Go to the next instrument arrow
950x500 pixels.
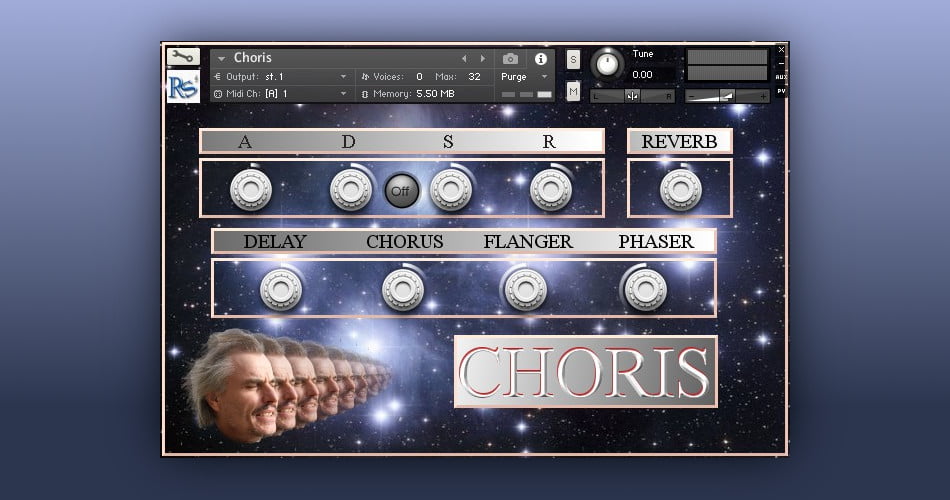[483, 59]
